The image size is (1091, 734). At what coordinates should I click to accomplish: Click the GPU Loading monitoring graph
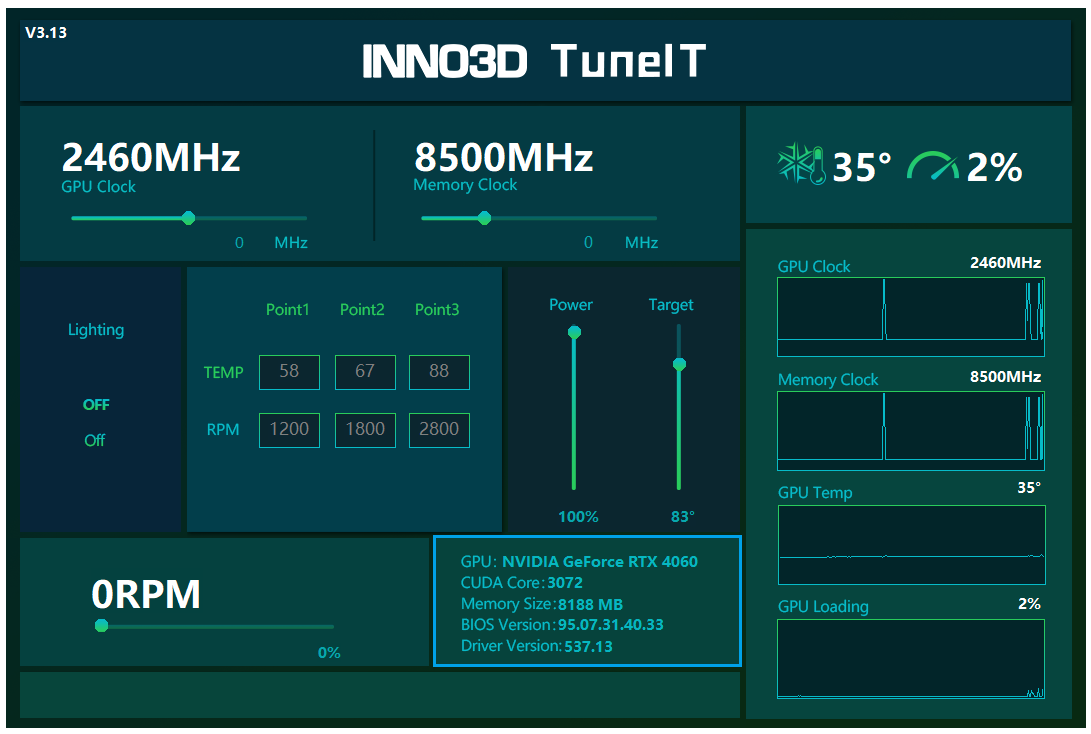coord(911,659)
